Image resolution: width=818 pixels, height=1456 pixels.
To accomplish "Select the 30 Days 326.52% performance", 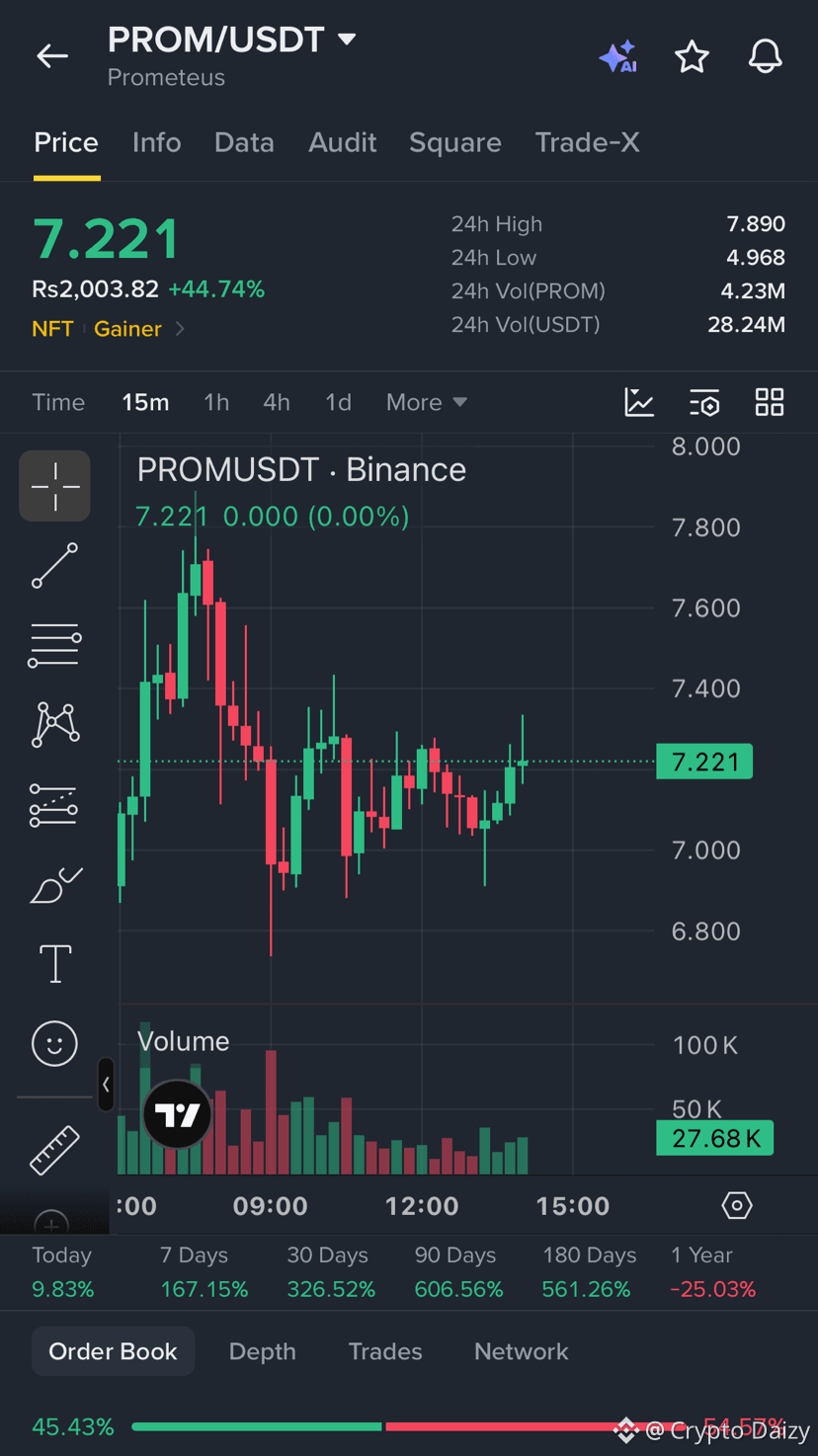I will [x=331, y=1272].
